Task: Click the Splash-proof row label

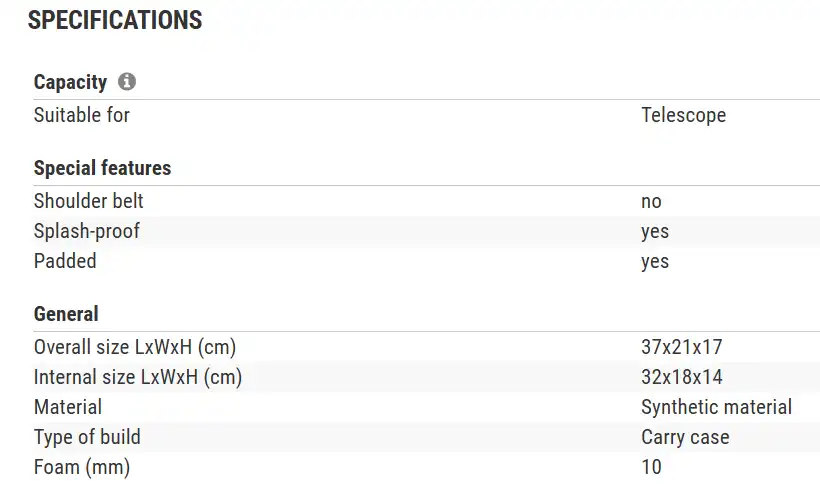Action: pyautogui.click(x=87, y=231)
